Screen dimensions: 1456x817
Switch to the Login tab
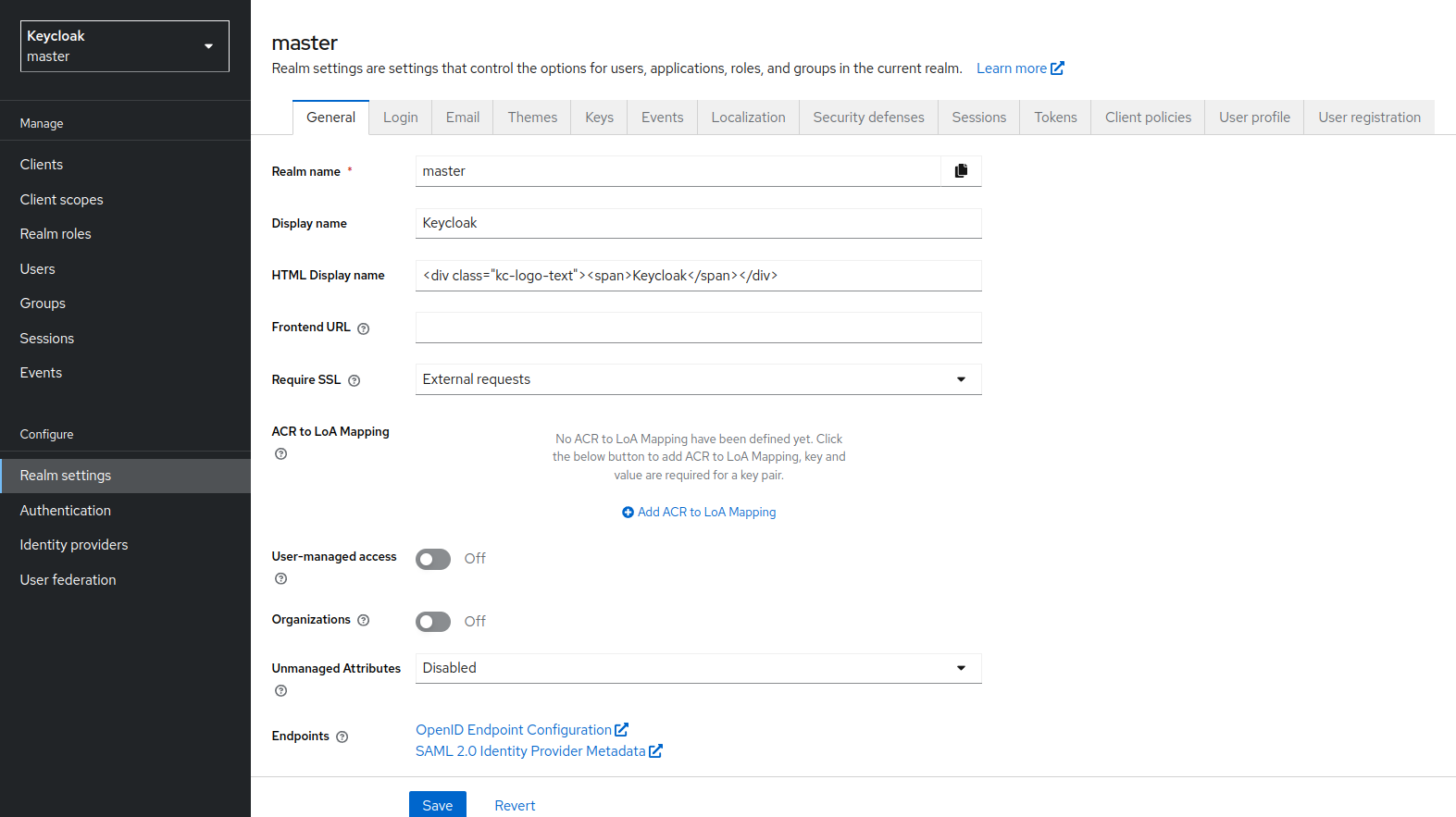tap(401, 118)
